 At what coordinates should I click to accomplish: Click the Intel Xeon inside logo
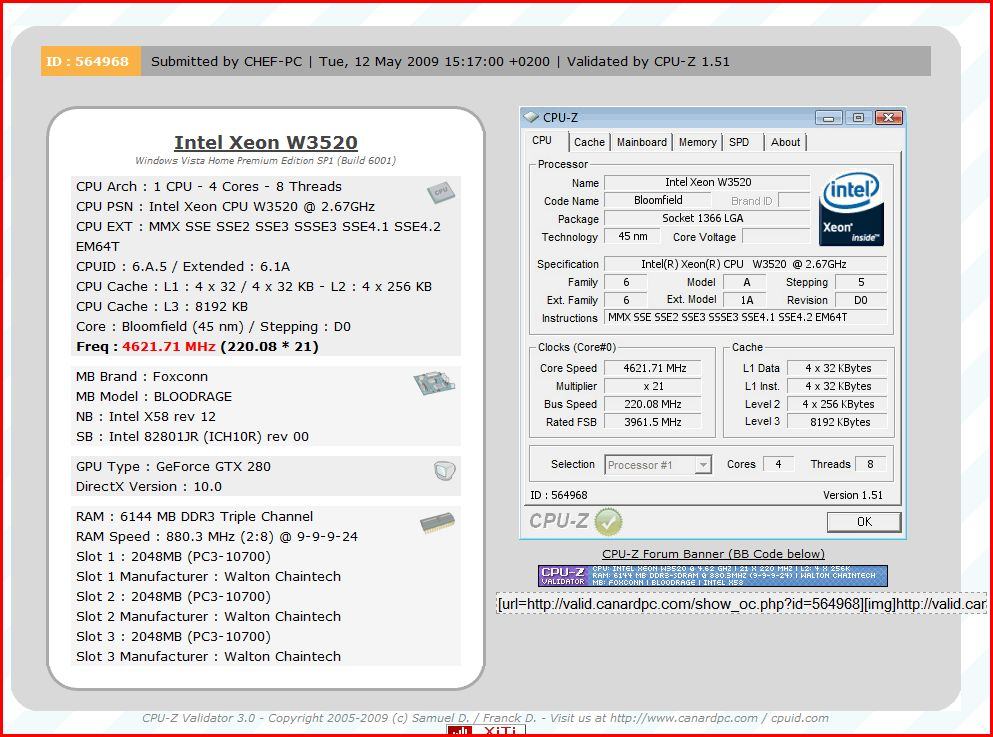click(x=851, y=209)
